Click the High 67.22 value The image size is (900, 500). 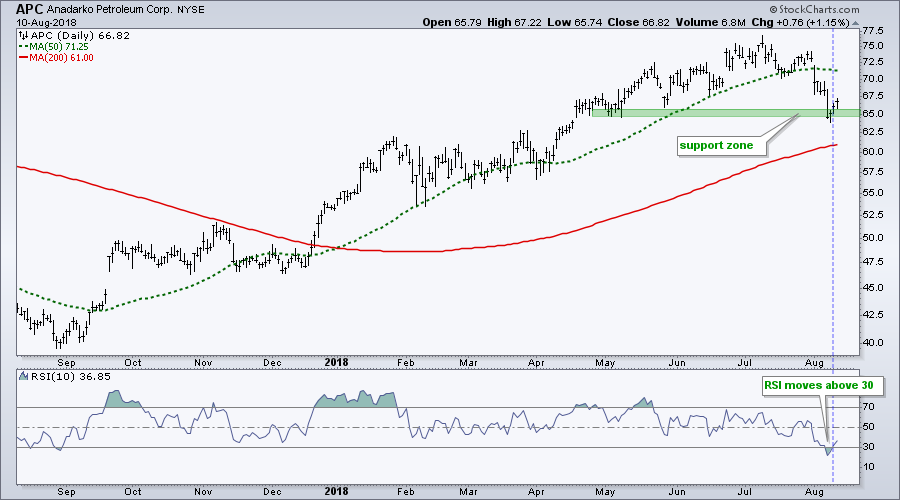coord(514,22)
